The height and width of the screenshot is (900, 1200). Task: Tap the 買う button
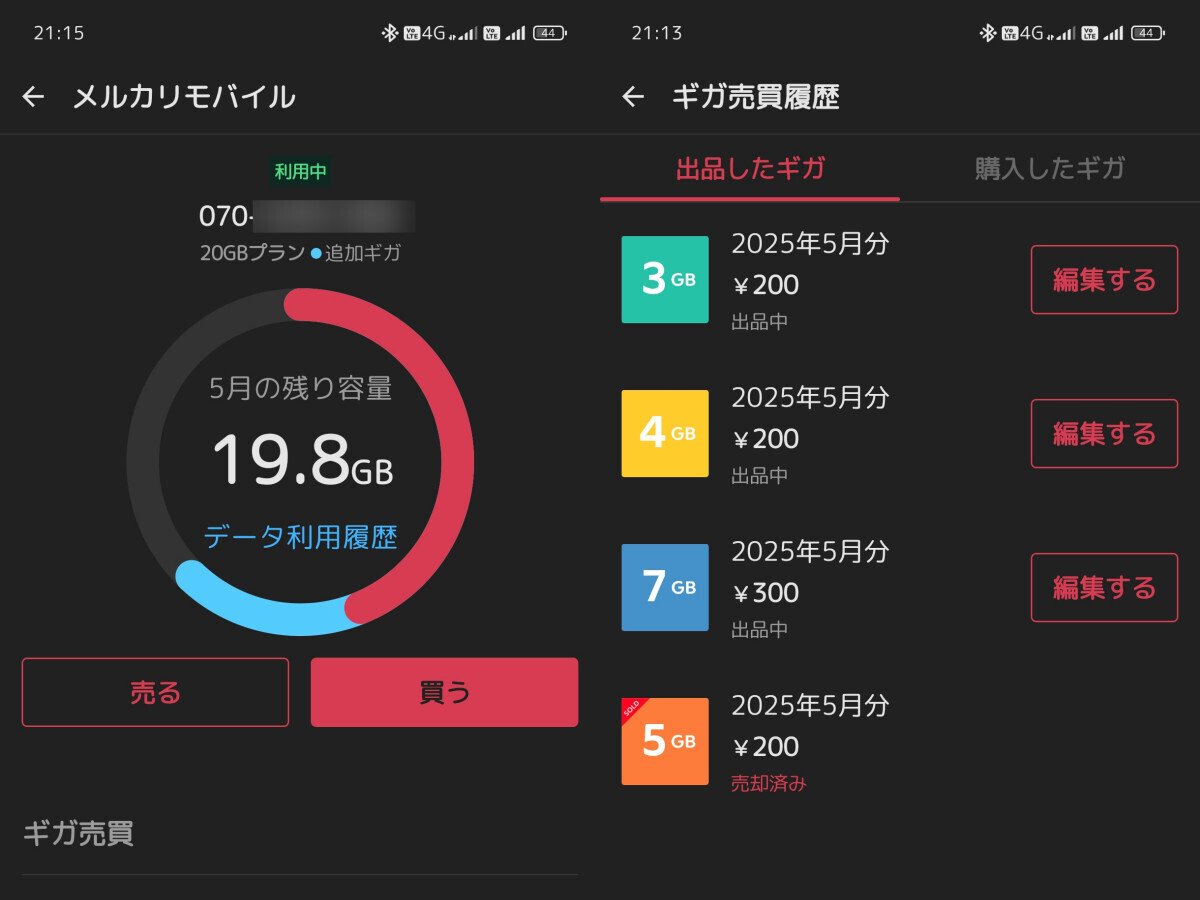pyautogui.click(x=444, y=692)
